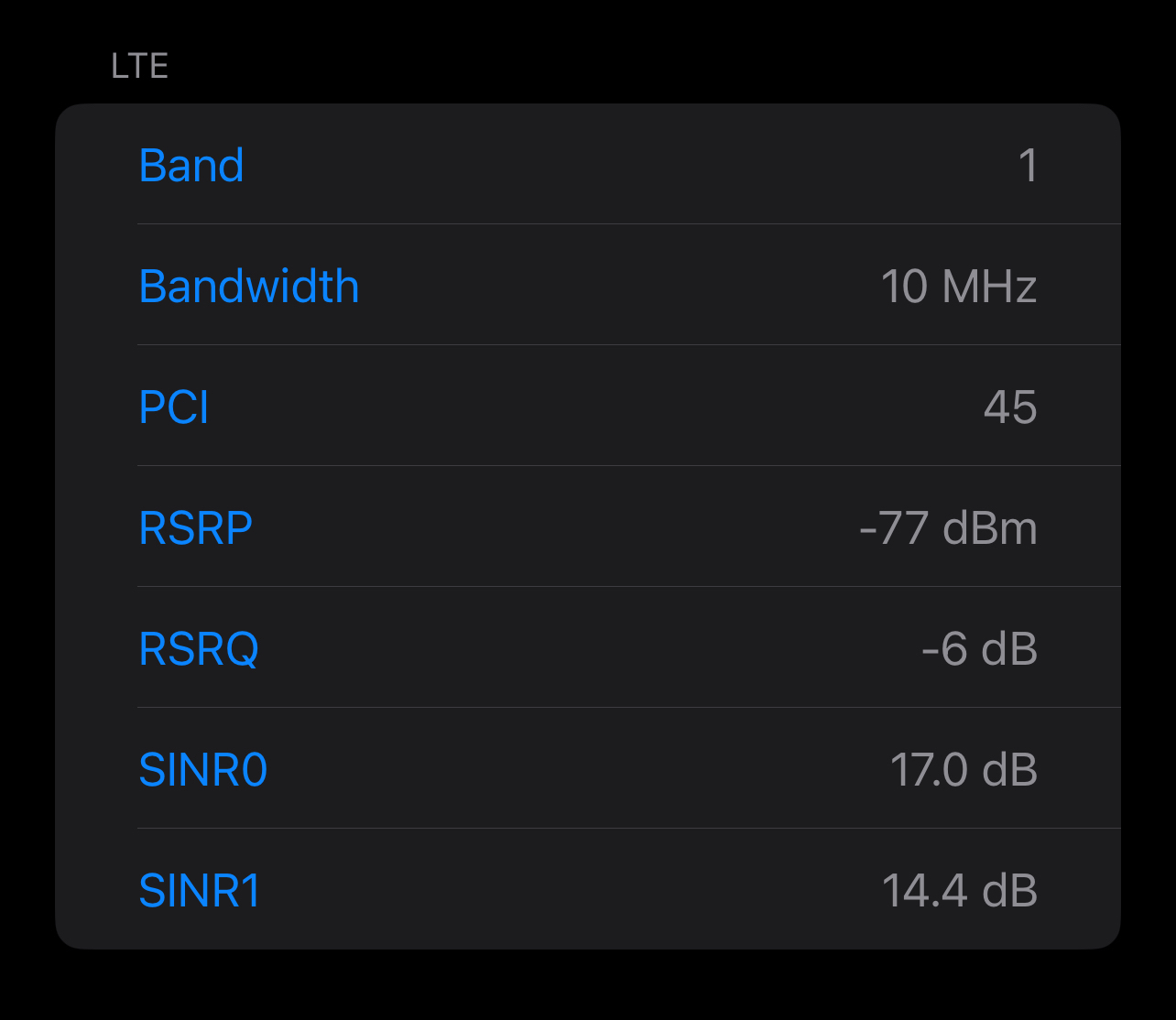Click the divider between PCI and RSRP rows
This screenshot has height=1020, width=1176.
coord(629,465)
